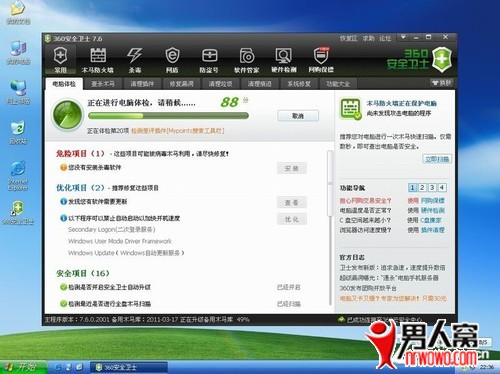Open the 360发布团购开放平台 log entry

tap(368, 288)
